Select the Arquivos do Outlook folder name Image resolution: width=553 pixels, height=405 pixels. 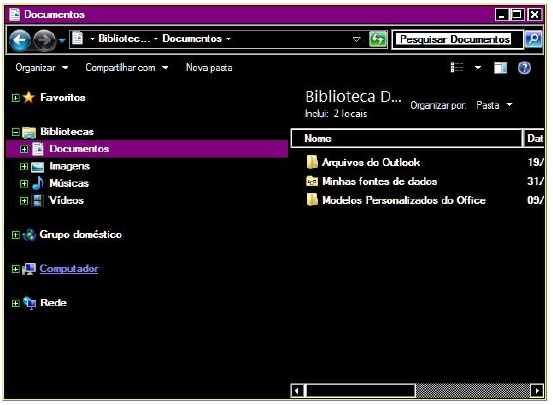point(371,163)
